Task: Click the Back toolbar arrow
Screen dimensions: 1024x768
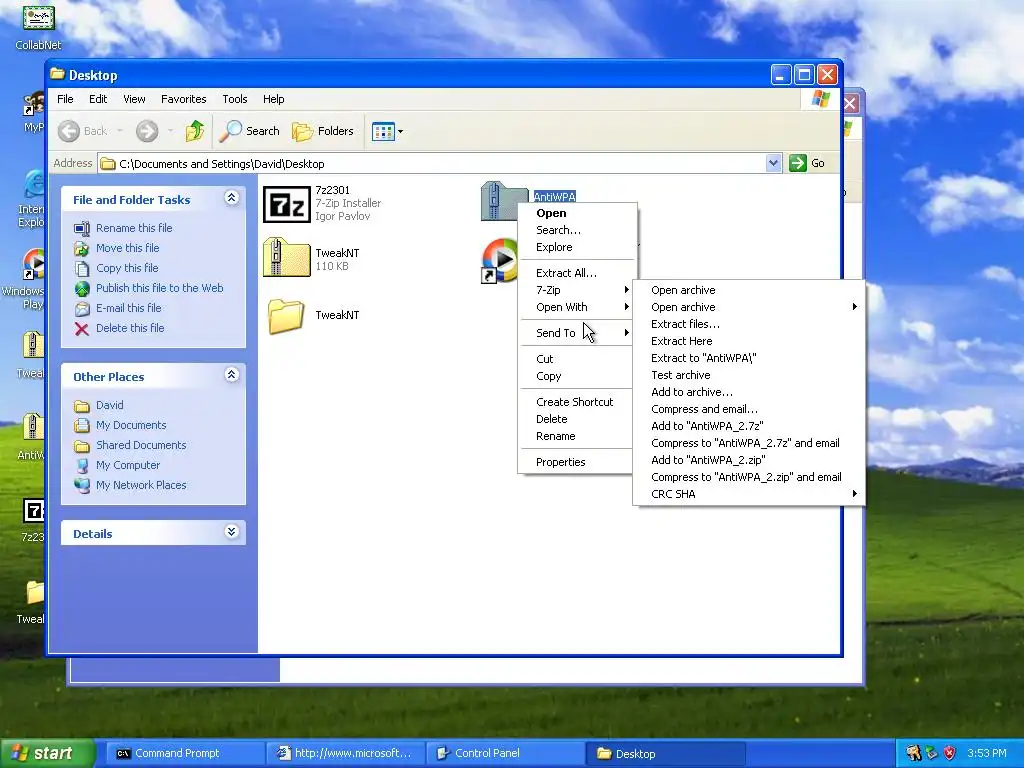Action: [69, 131]
